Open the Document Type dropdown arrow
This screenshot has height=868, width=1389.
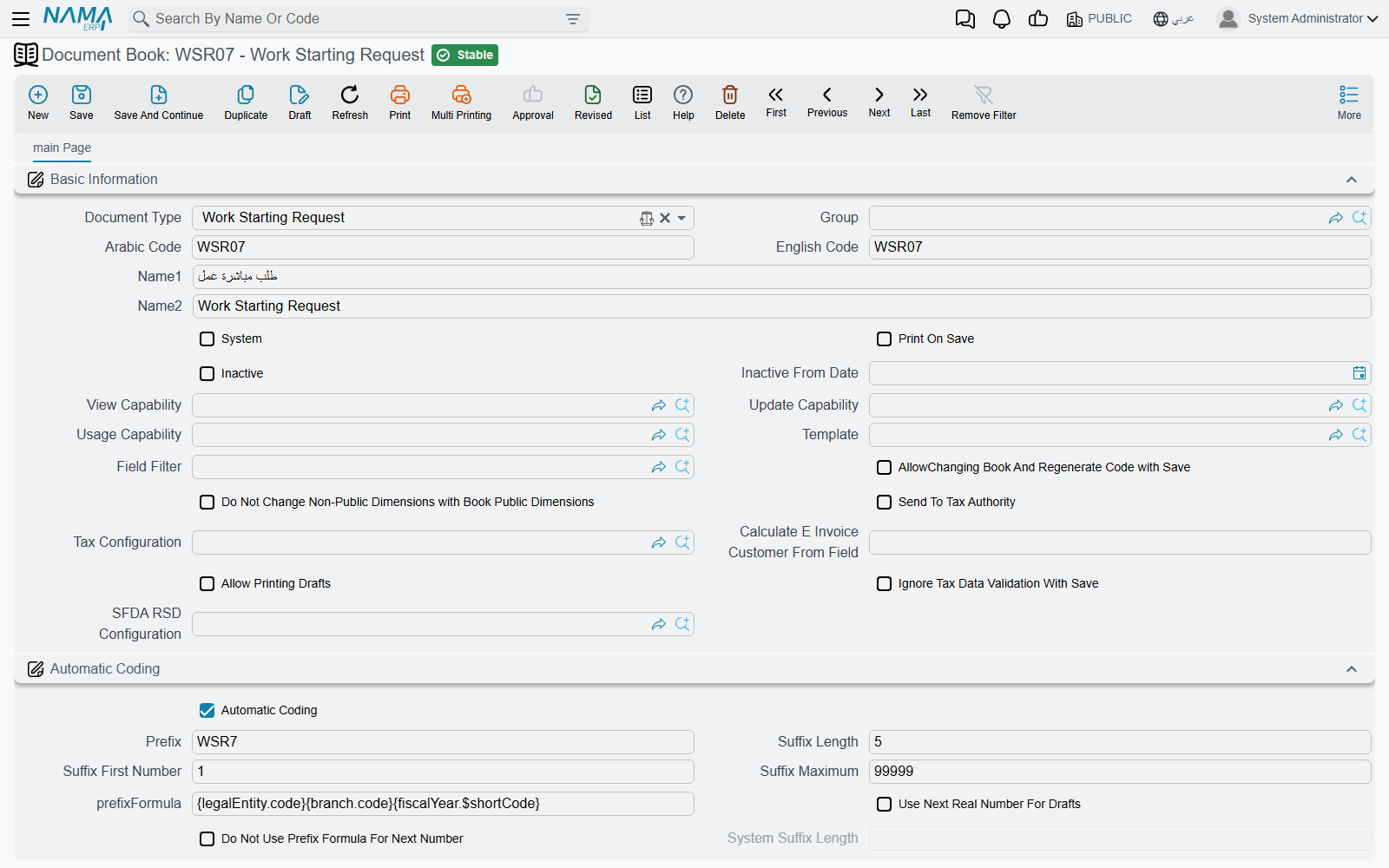682,218
